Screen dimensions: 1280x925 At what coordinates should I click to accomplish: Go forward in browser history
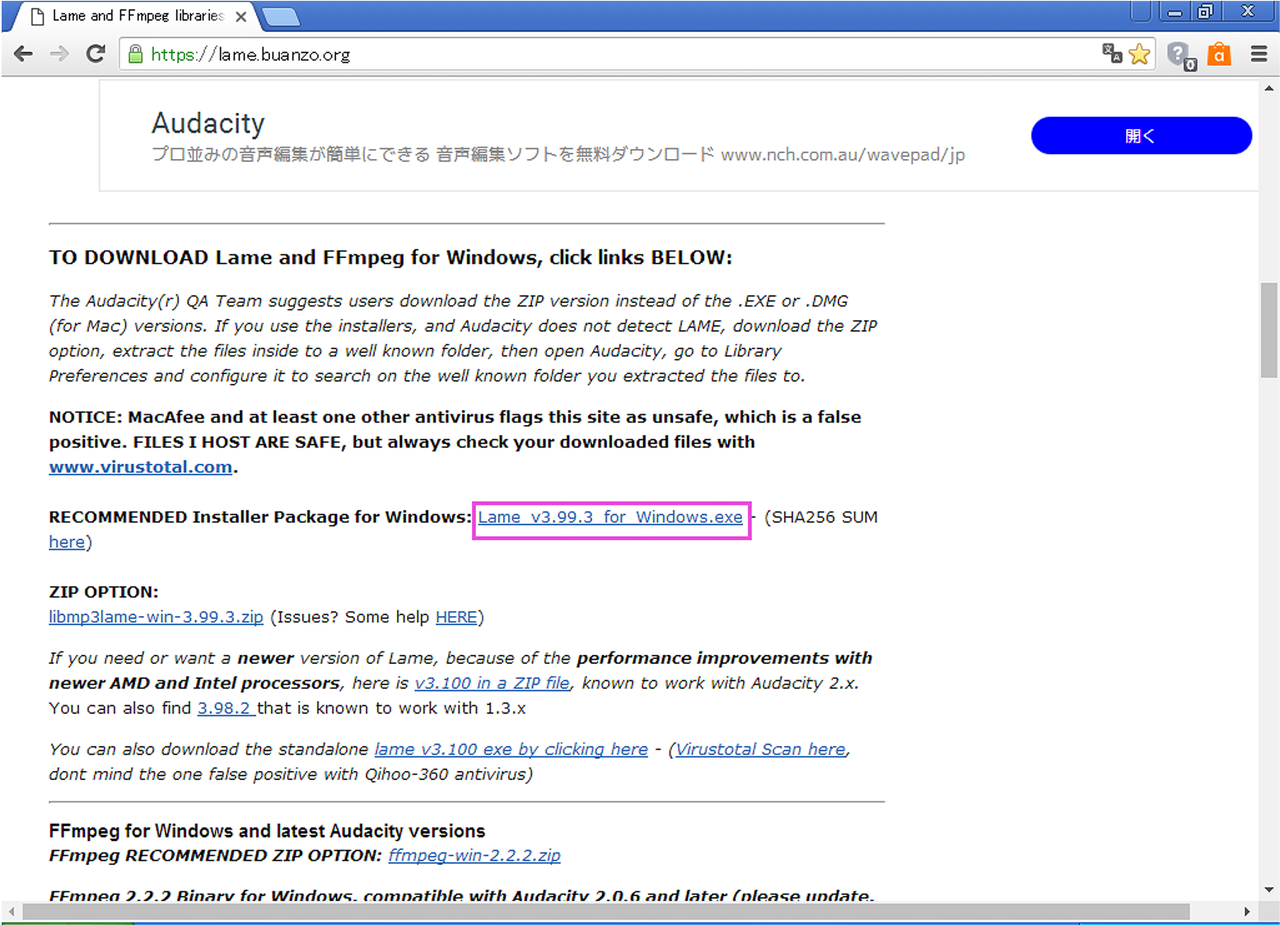59,54
